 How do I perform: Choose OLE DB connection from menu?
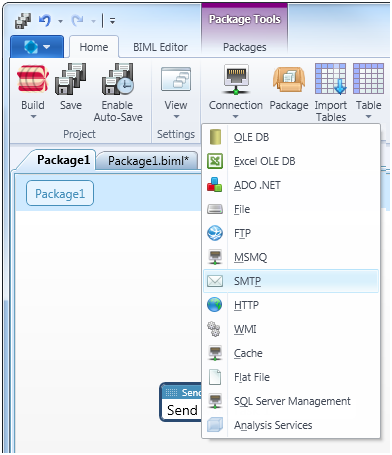pyautogui.click(x=291, y=137)
